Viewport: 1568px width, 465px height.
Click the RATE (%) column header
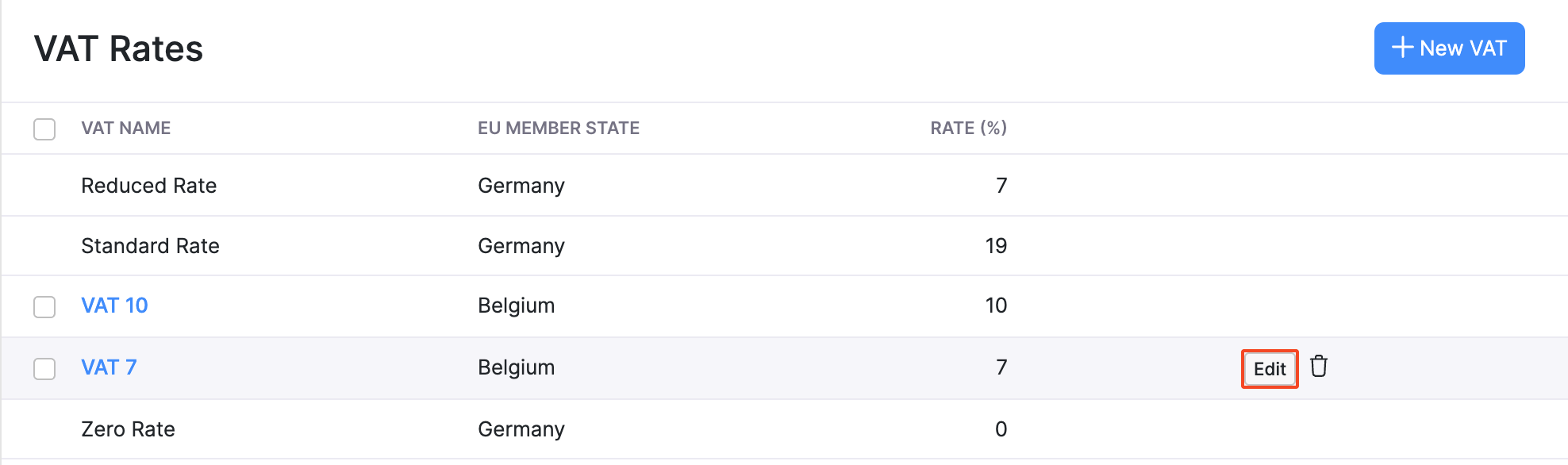click(968, 129)
